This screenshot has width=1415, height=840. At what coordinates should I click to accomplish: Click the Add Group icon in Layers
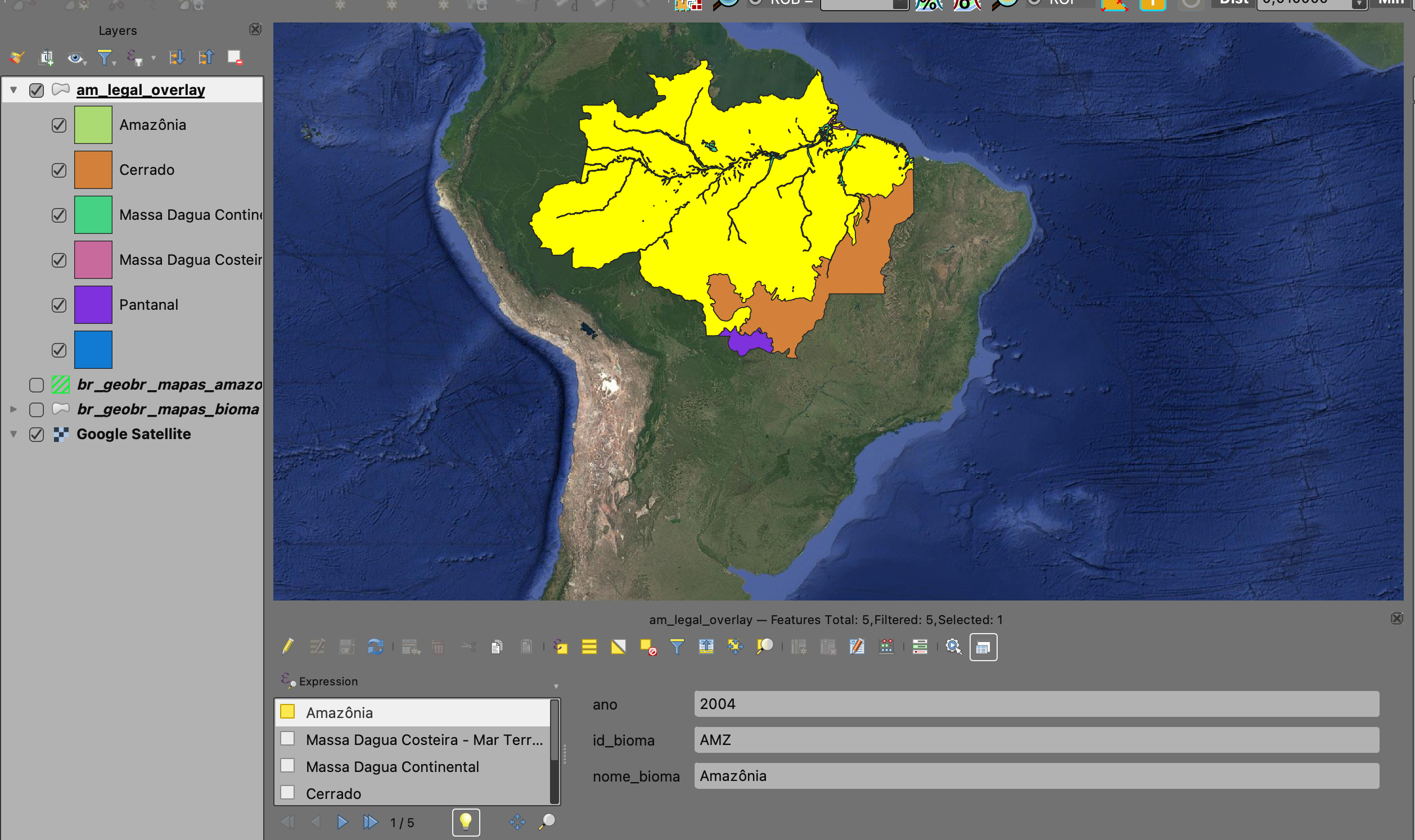point(47,57)
